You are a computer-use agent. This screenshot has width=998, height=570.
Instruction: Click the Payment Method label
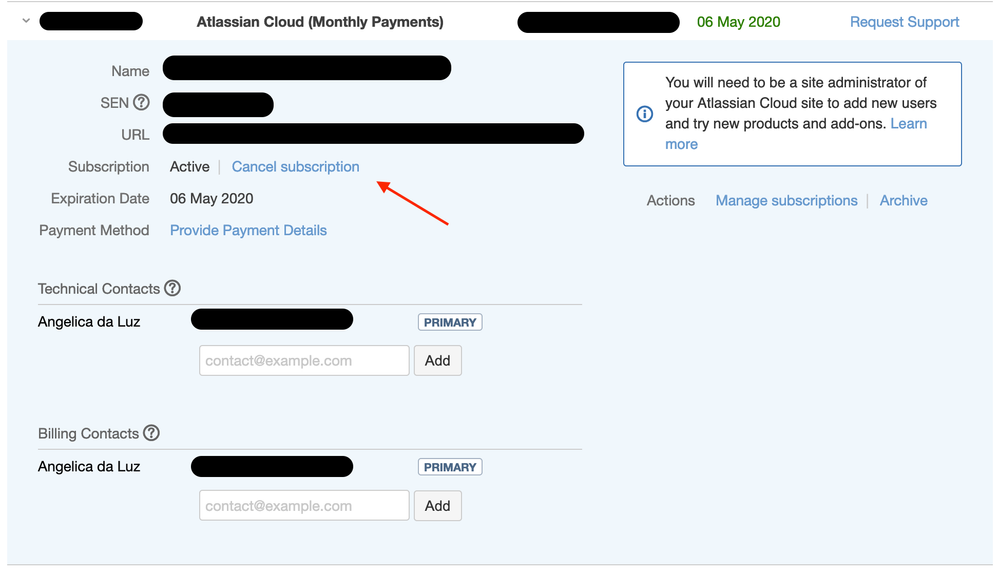94,230
